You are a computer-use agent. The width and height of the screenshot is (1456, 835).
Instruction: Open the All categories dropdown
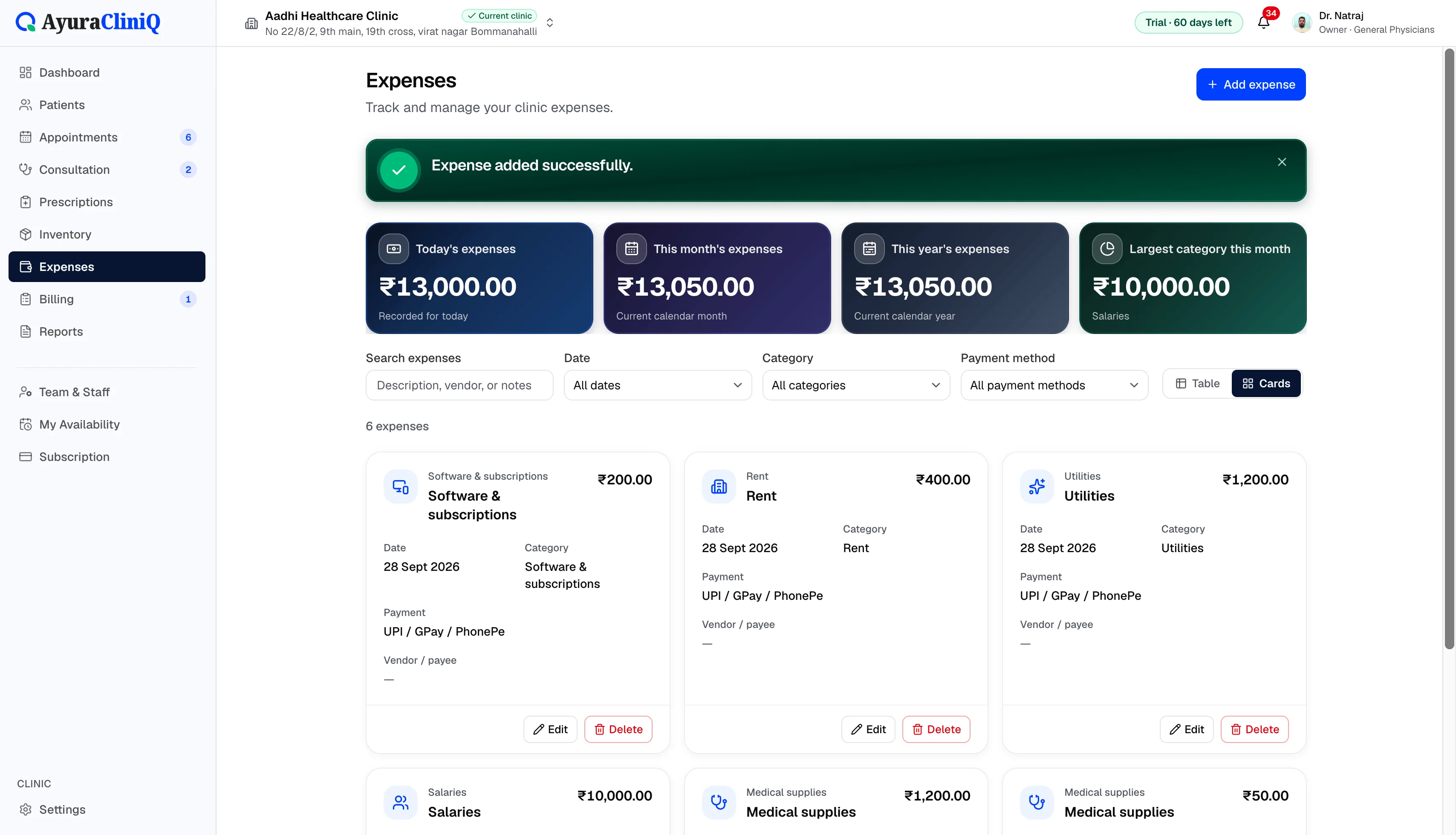click(856, 386)
